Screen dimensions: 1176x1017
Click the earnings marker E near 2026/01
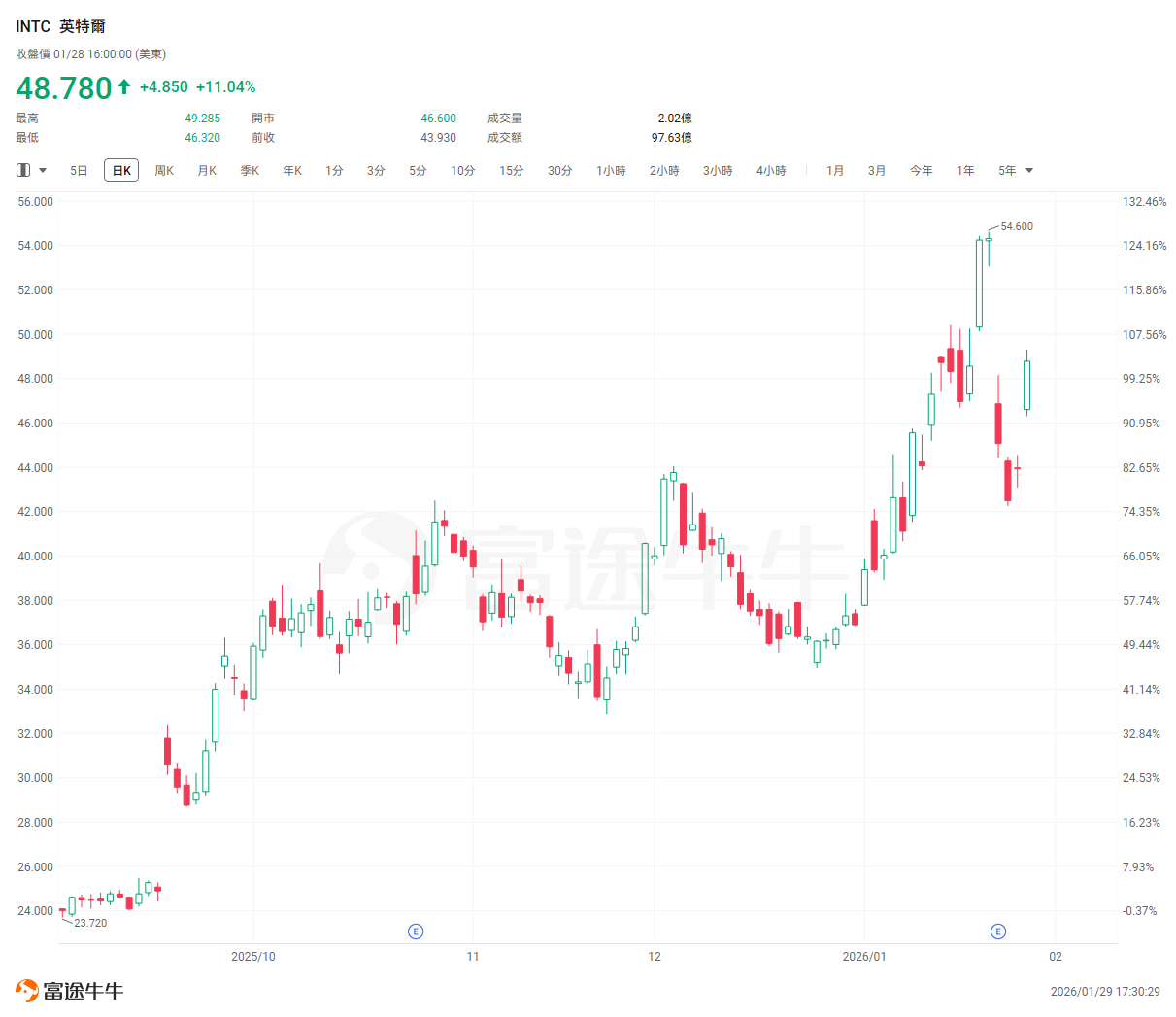click(x=998, y=931)
